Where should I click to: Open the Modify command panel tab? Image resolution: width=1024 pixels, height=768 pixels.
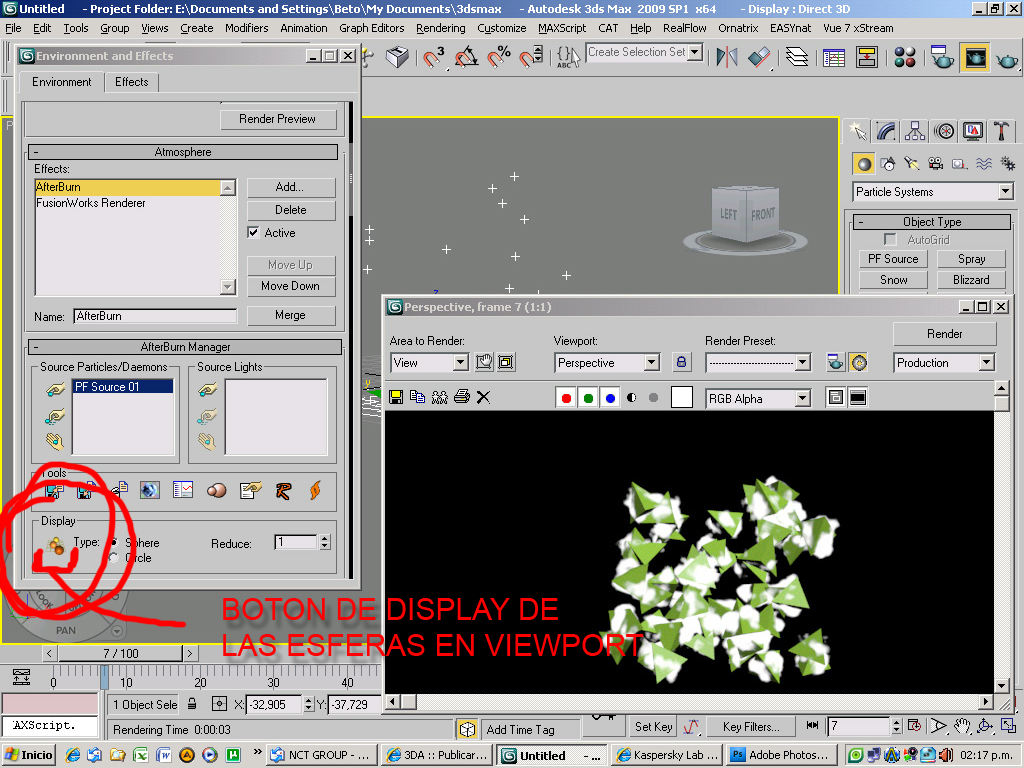[886, 131]
